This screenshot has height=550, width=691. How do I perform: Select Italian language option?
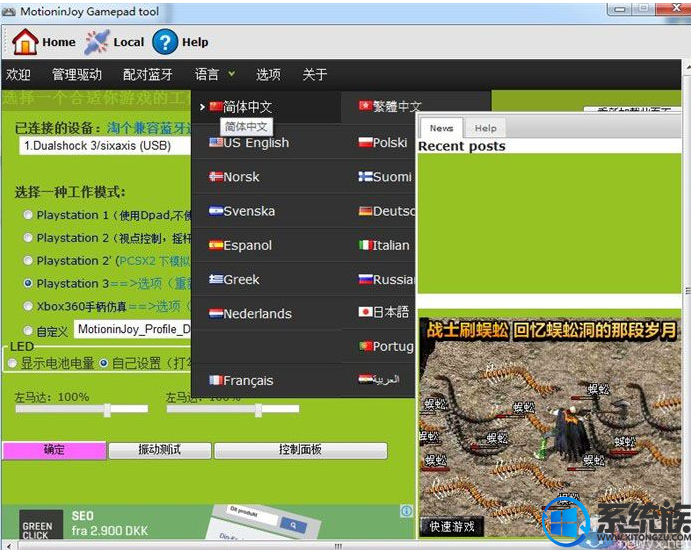(384, 245)
